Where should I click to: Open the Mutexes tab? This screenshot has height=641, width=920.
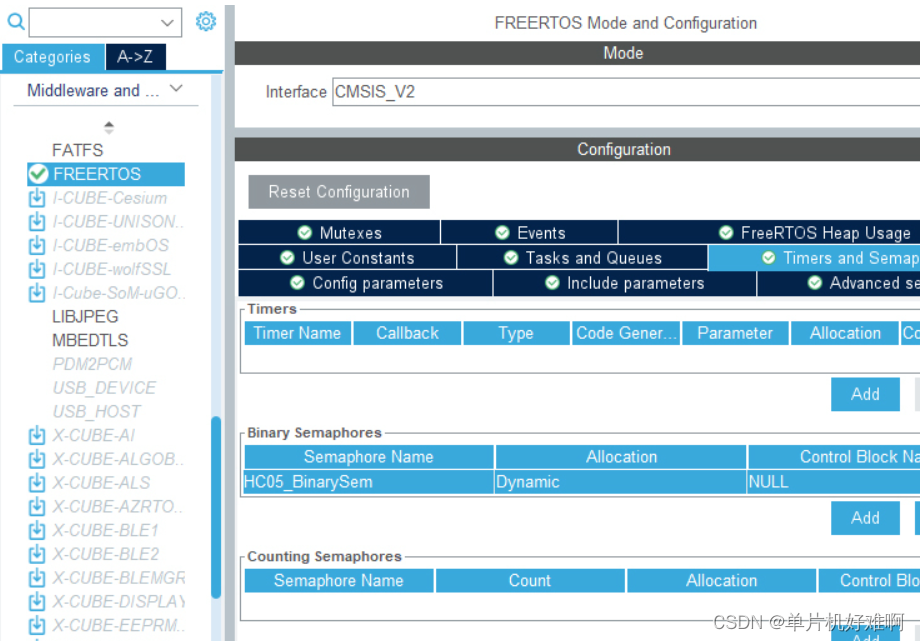[x=339, y=232]
